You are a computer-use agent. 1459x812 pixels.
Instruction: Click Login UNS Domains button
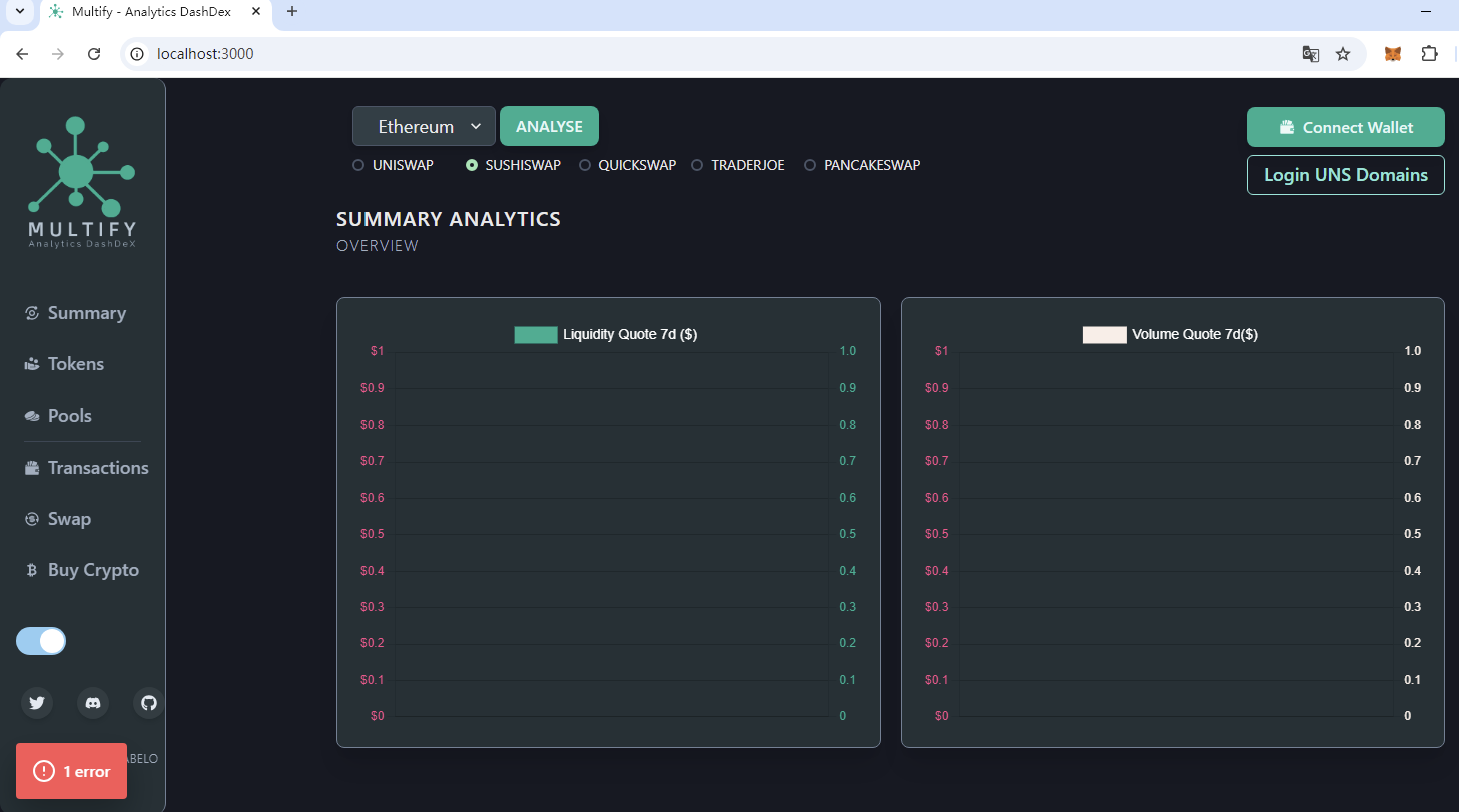pos(1345,175)
